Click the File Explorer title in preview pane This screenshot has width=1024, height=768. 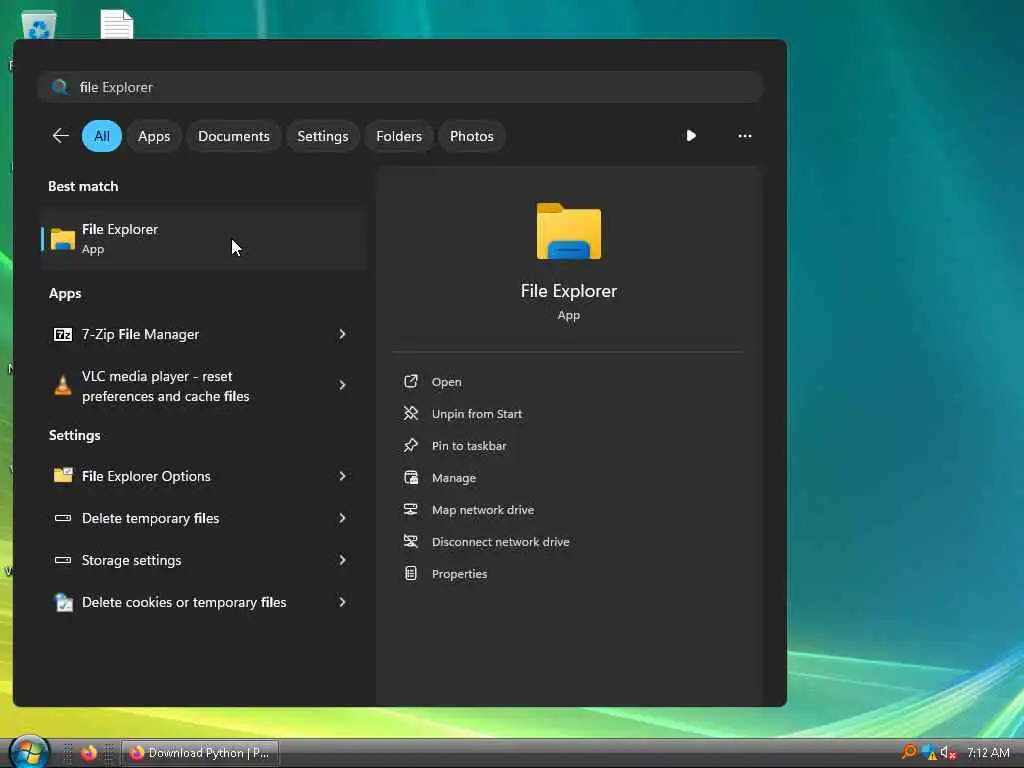[x=569, y=291]
